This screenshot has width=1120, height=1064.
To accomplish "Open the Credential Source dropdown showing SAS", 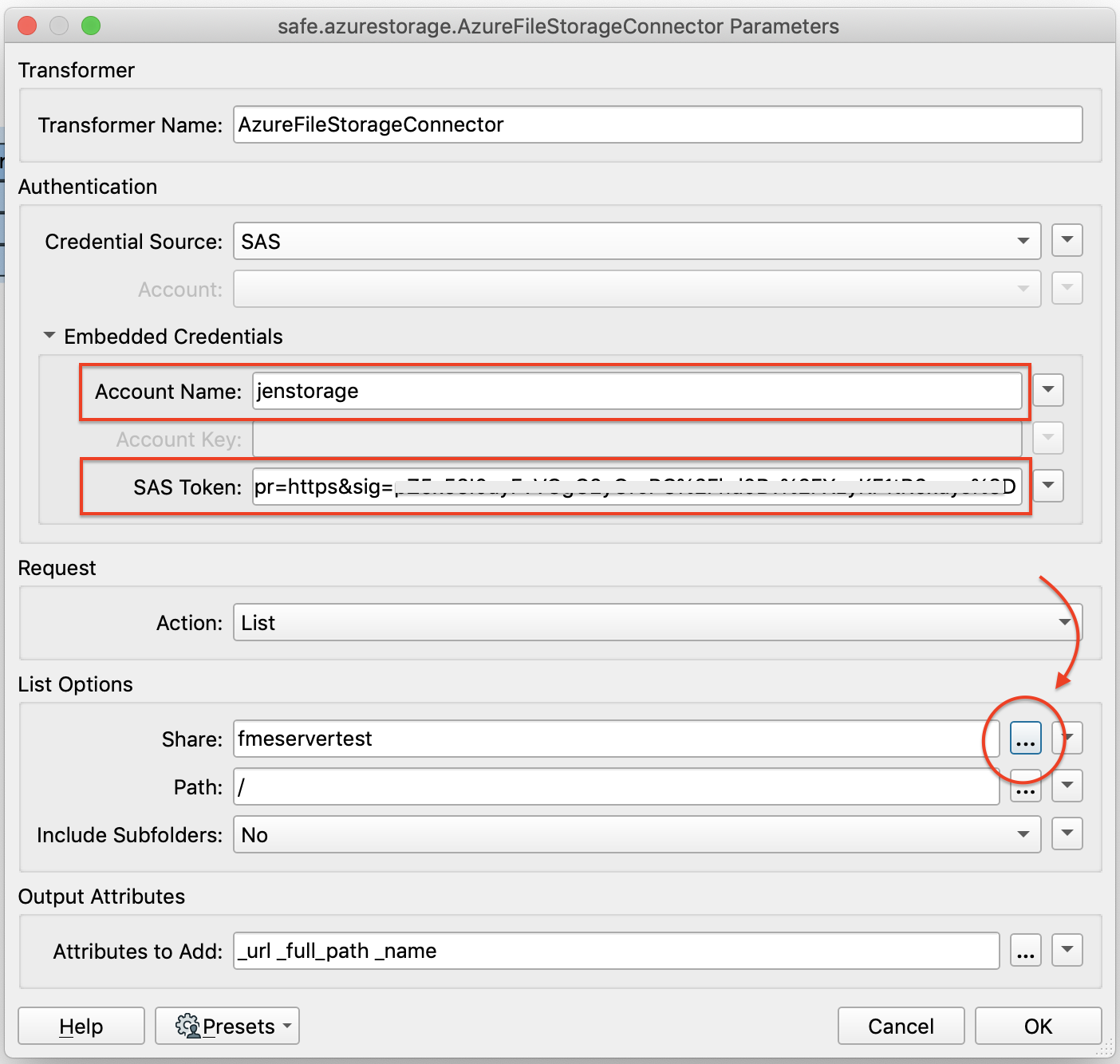I will click(x=634, y=240).
